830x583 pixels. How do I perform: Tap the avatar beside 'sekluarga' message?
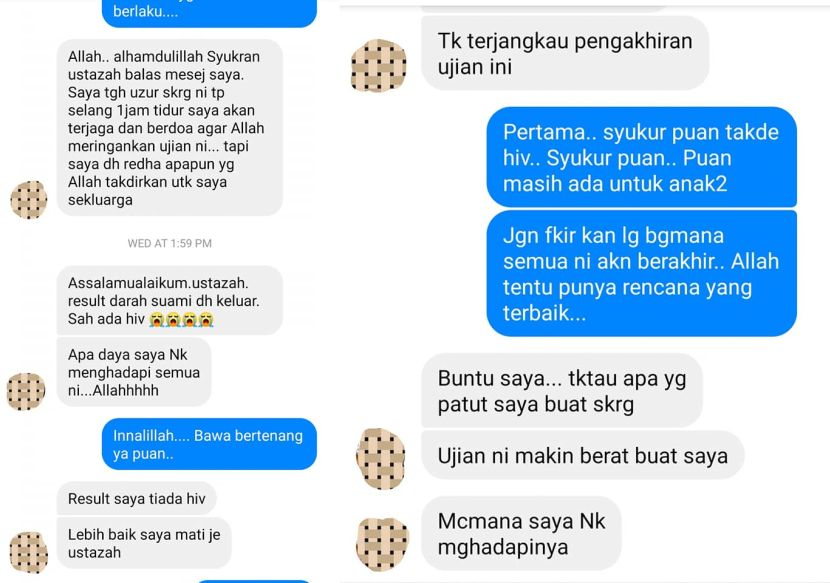(x=29, y=200)
